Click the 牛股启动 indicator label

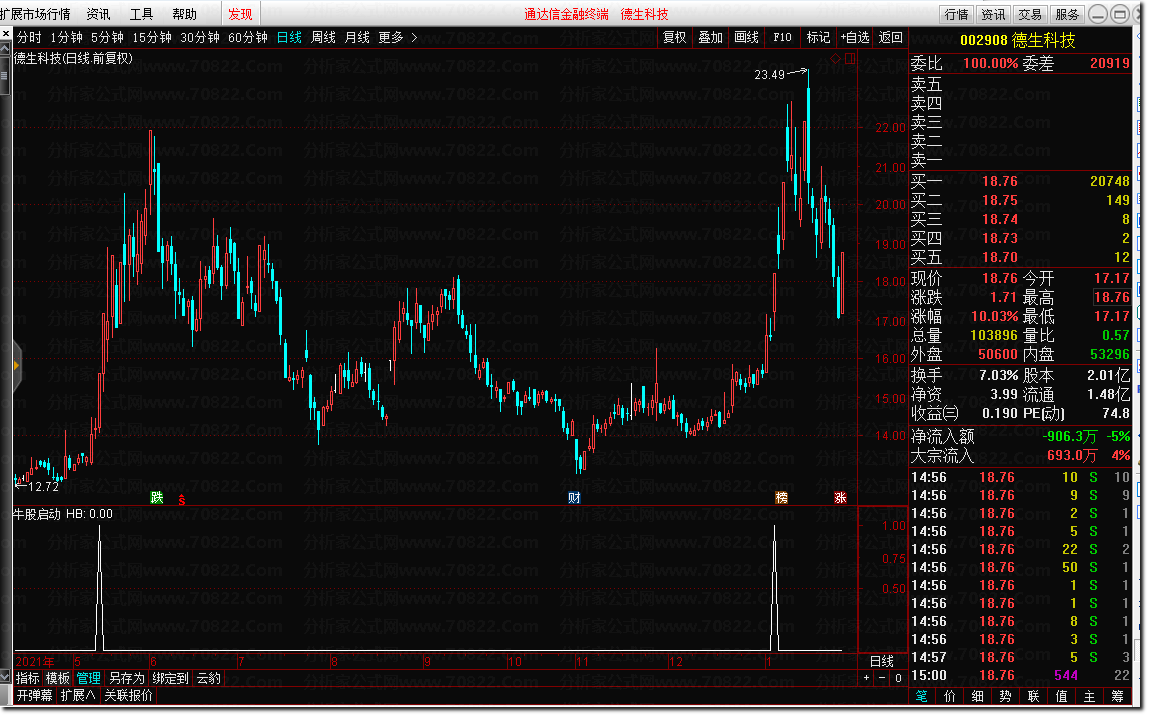tap(37, 514)
